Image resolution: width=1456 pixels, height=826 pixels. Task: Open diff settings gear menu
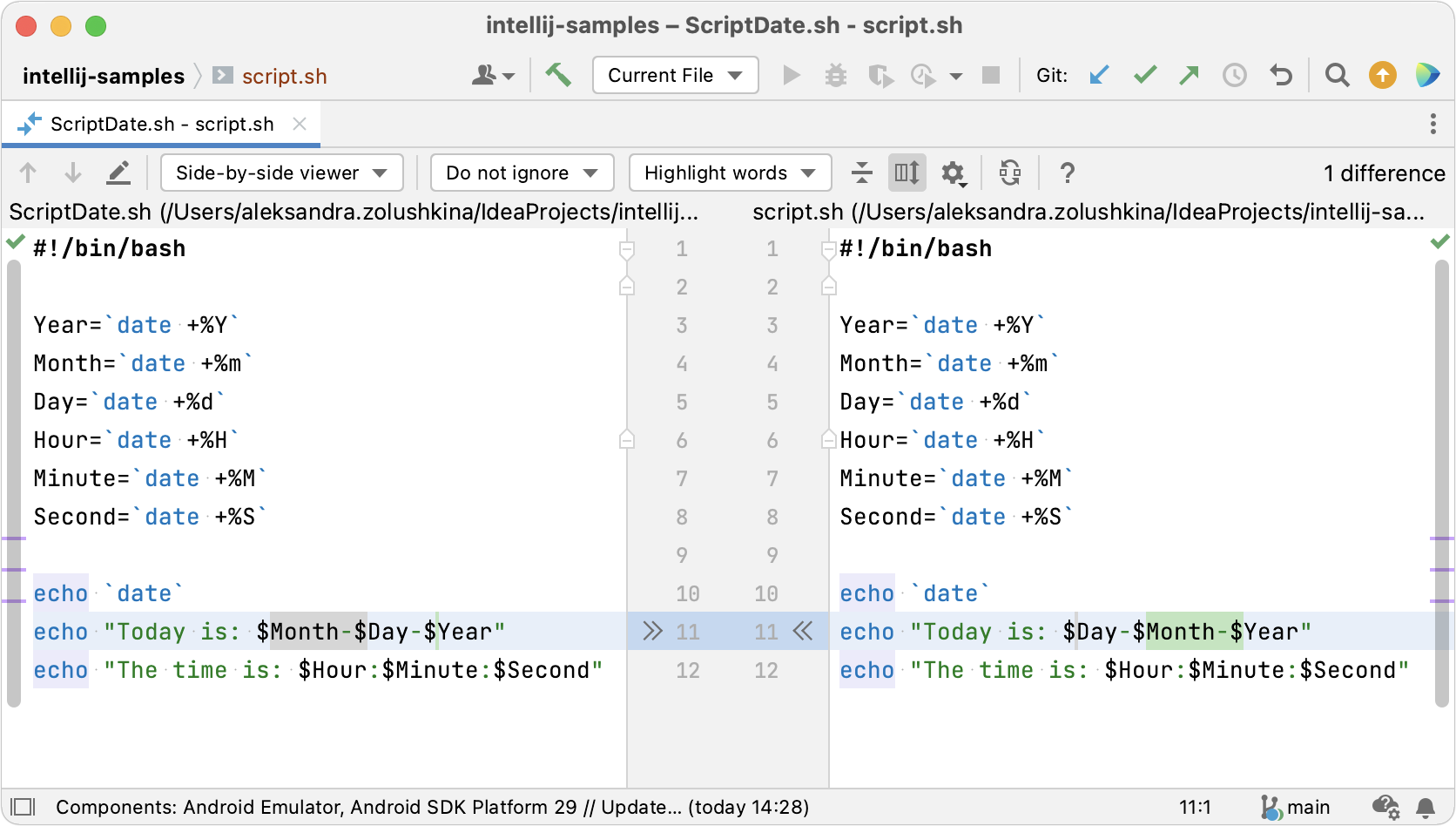954,173
